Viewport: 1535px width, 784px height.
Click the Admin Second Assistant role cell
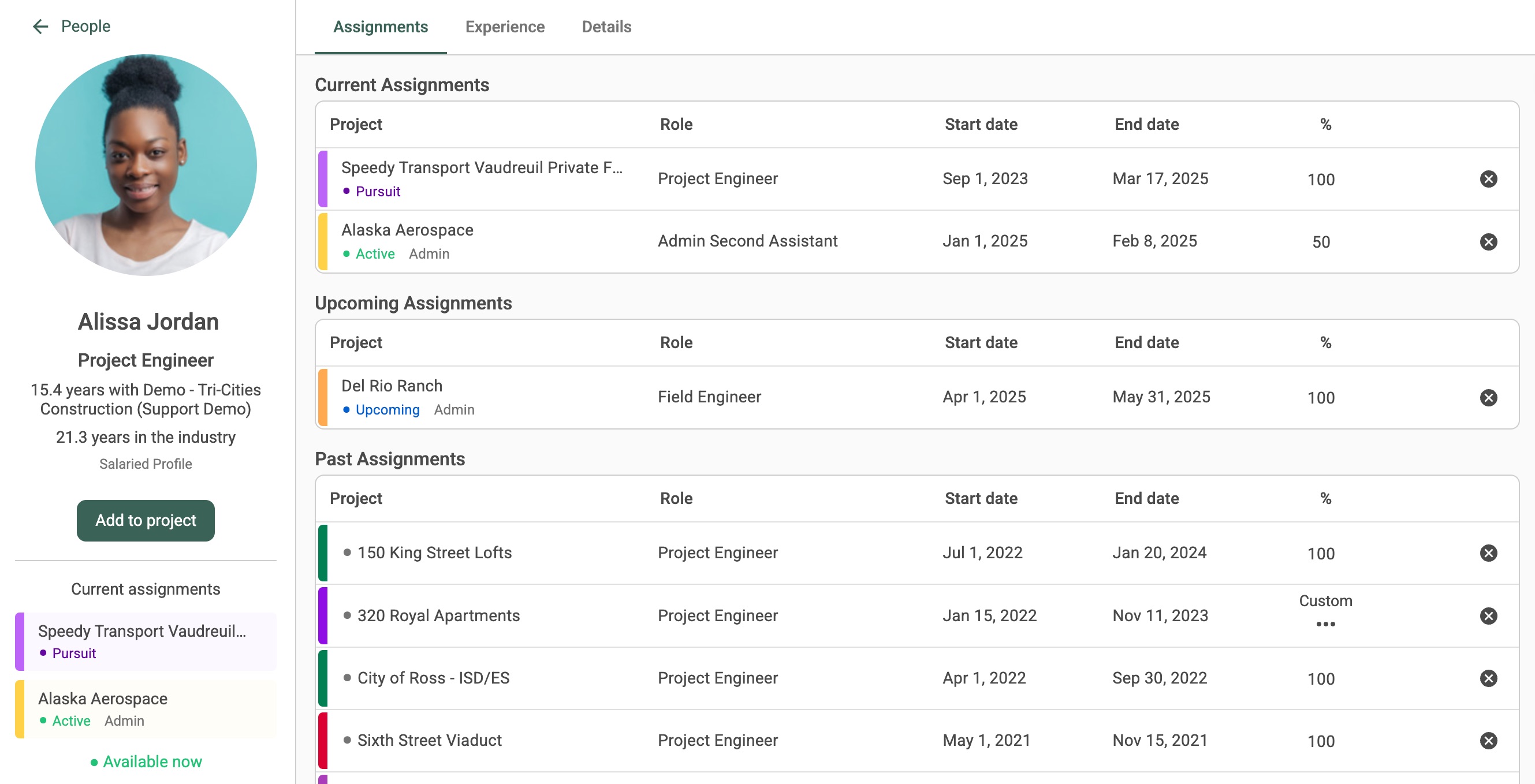747,241
